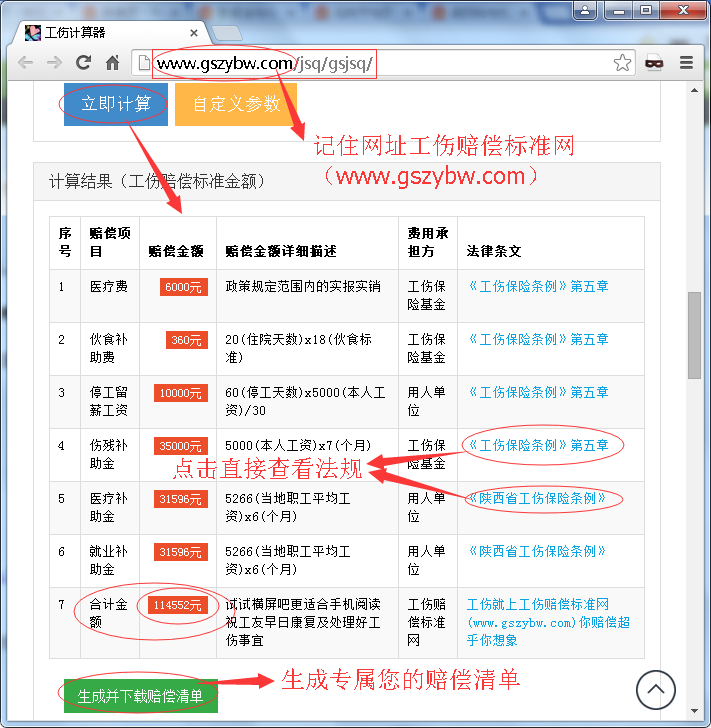Viewport: 711px width, 728px height.
Task: Click the browser back arrow
Action: point(25,63)
